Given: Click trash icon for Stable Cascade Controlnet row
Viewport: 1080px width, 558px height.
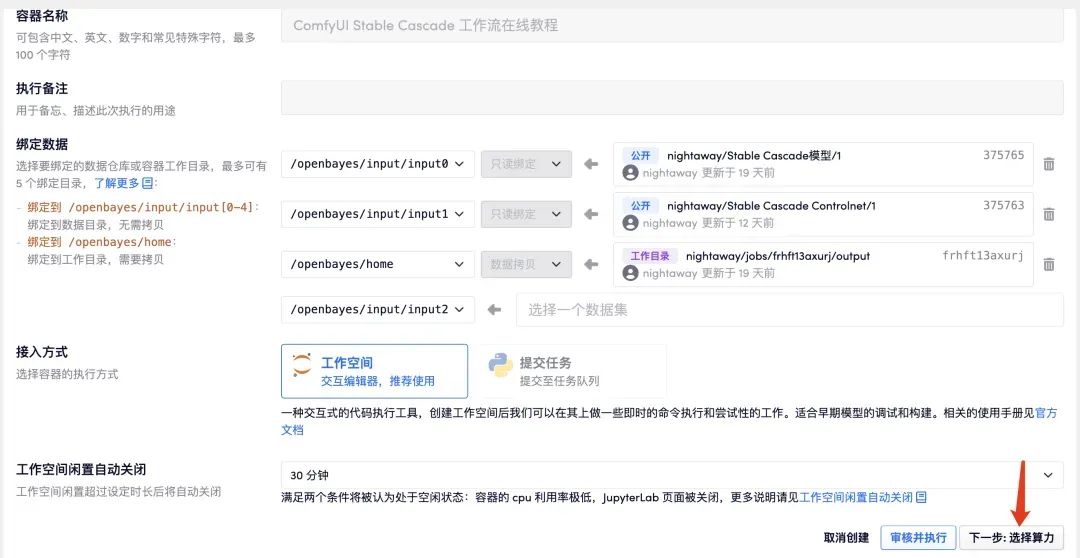Looking at the screenshot, I should tap(1048, 214).
